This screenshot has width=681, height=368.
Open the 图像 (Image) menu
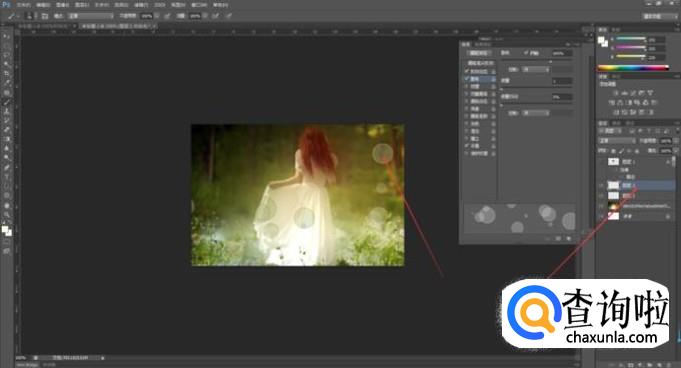coord(63,5)
